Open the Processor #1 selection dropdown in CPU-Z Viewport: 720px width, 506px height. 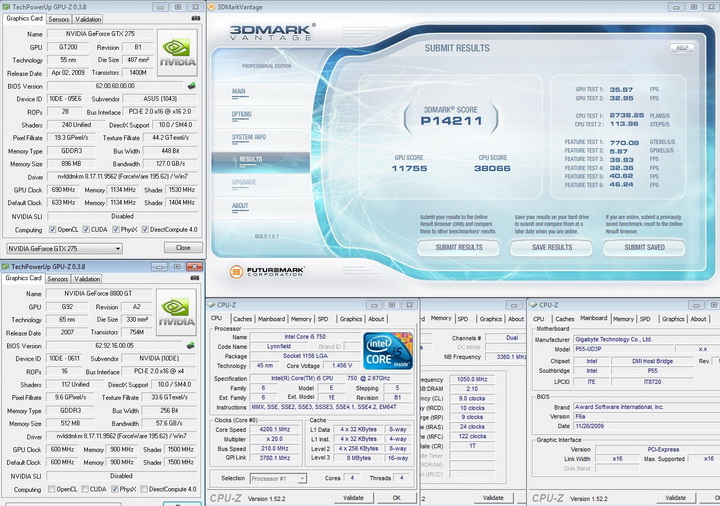click(278, 478)
